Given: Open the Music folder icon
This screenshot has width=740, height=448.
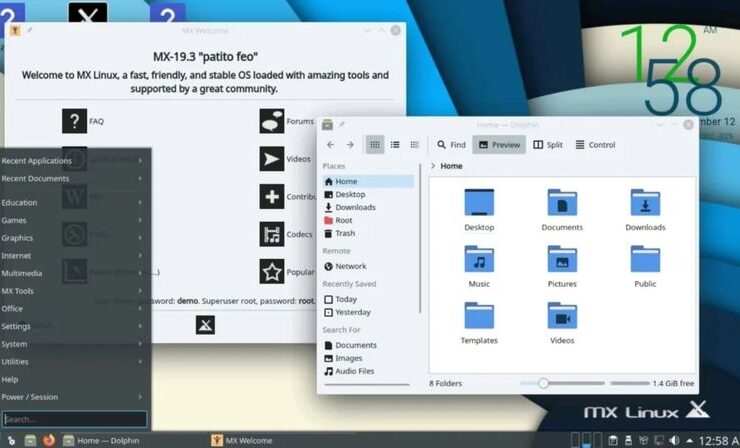Looking at the screenshot, I should pyautogui.click(x=479, y=259).
